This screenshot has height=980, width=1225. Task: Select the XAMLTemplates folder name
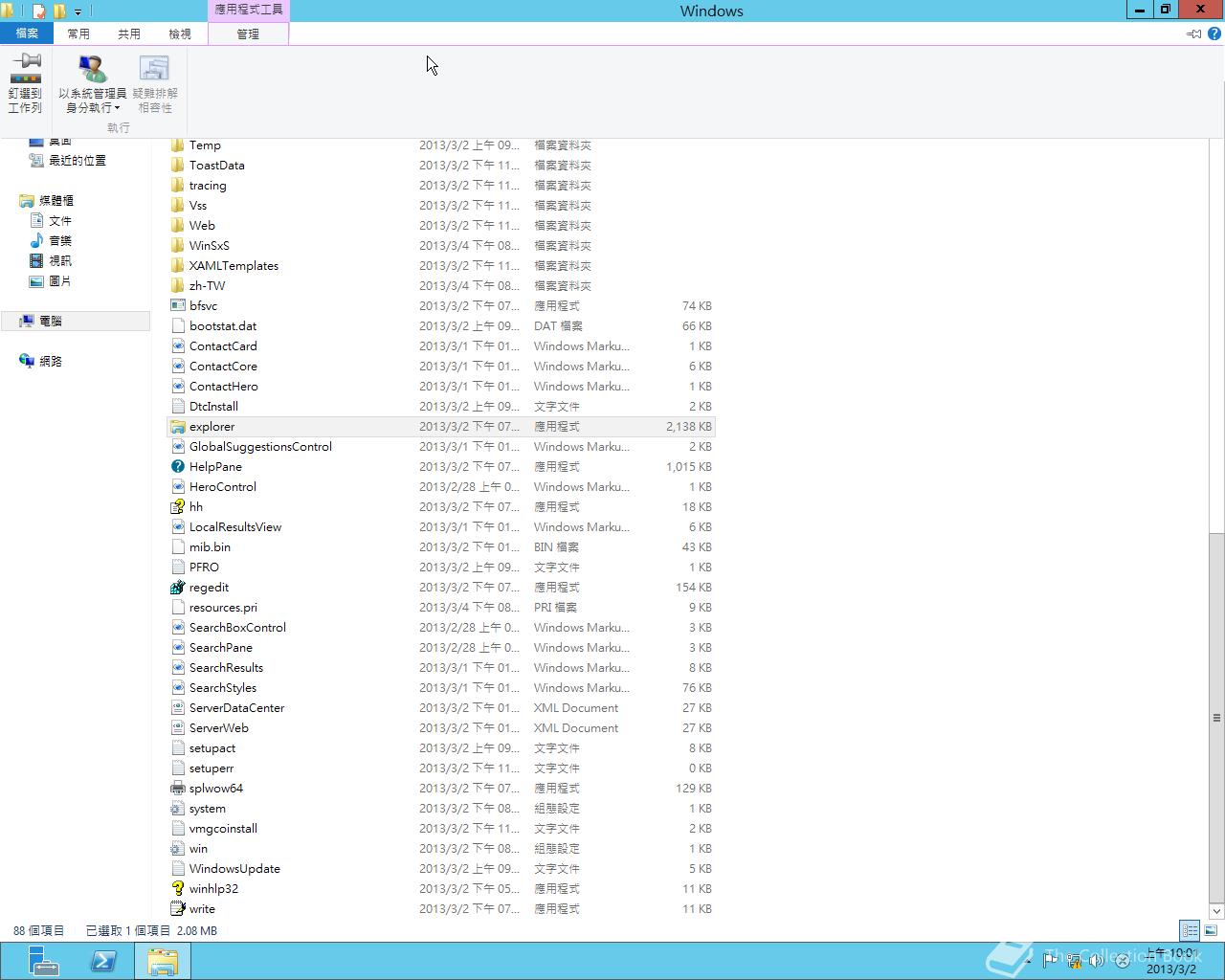(x=234, y=265)
